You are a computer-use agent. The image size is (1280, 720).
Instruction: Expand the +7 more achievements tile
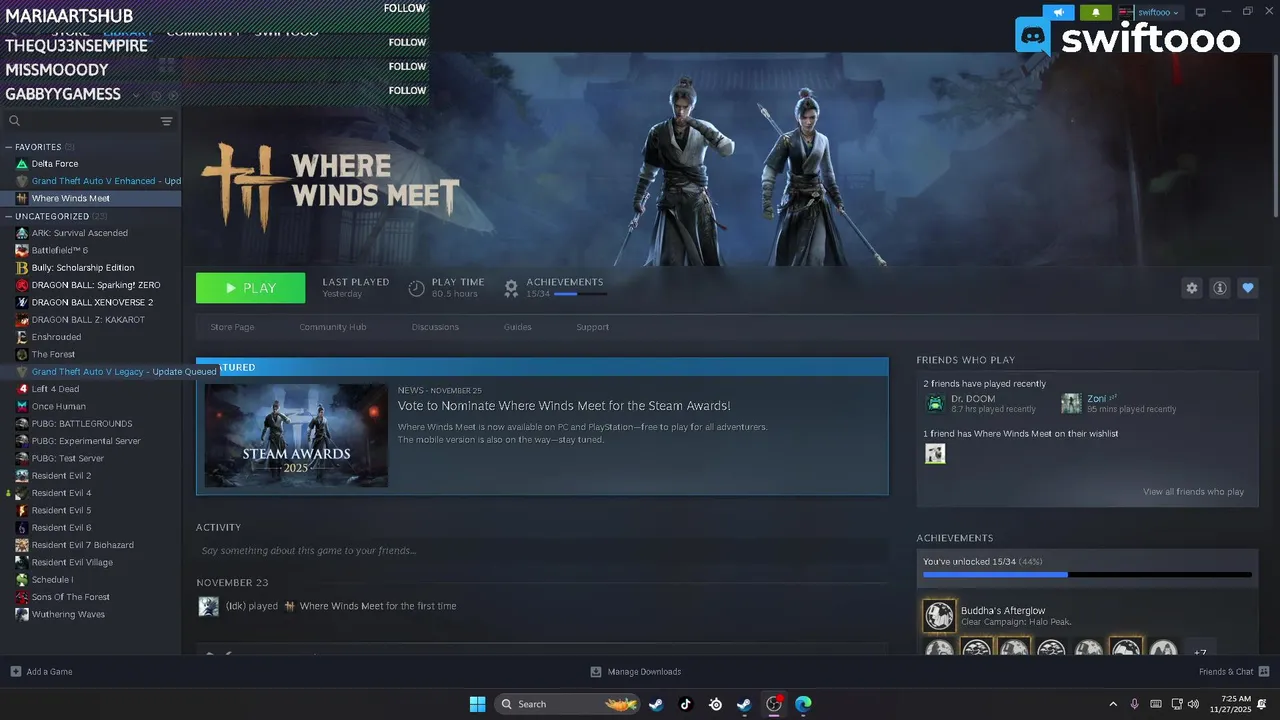coord(1201,648)
